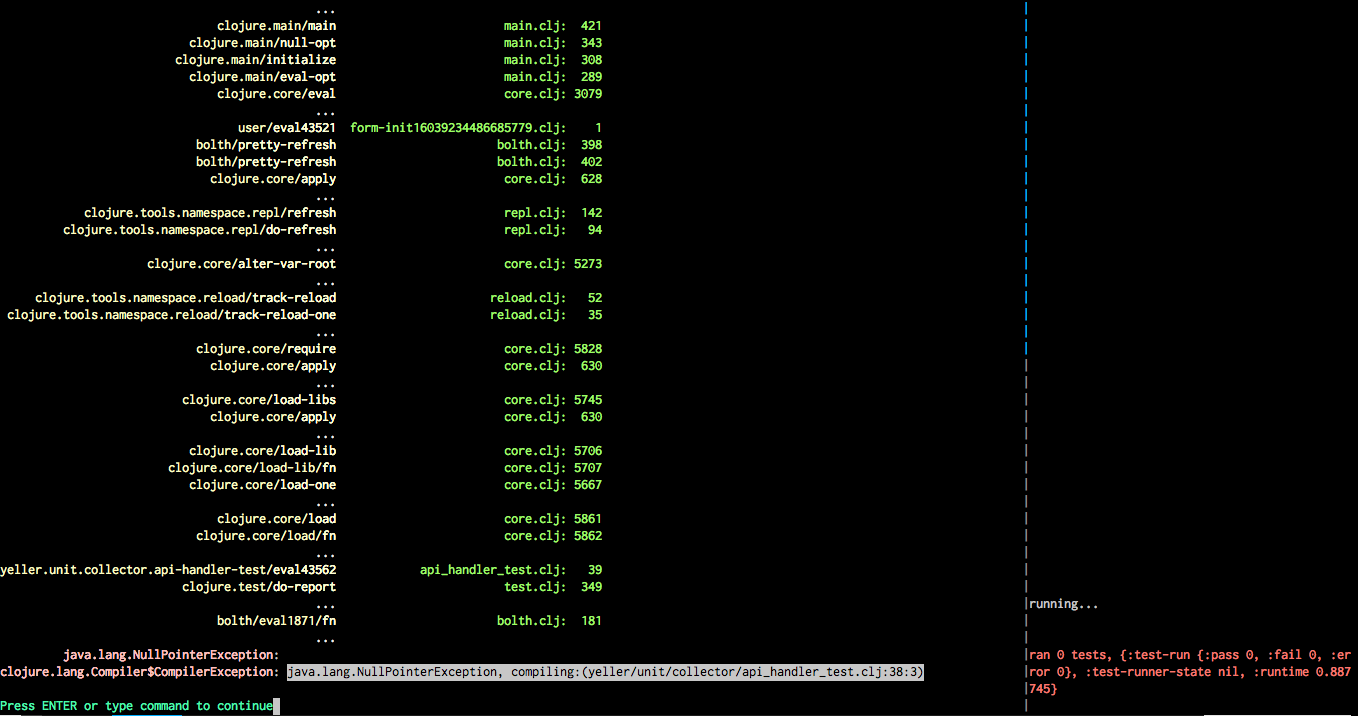This screenshot has height=716, width=1358.
Task: Click line number 5273 next to core.clj
Action: (587, 264)
